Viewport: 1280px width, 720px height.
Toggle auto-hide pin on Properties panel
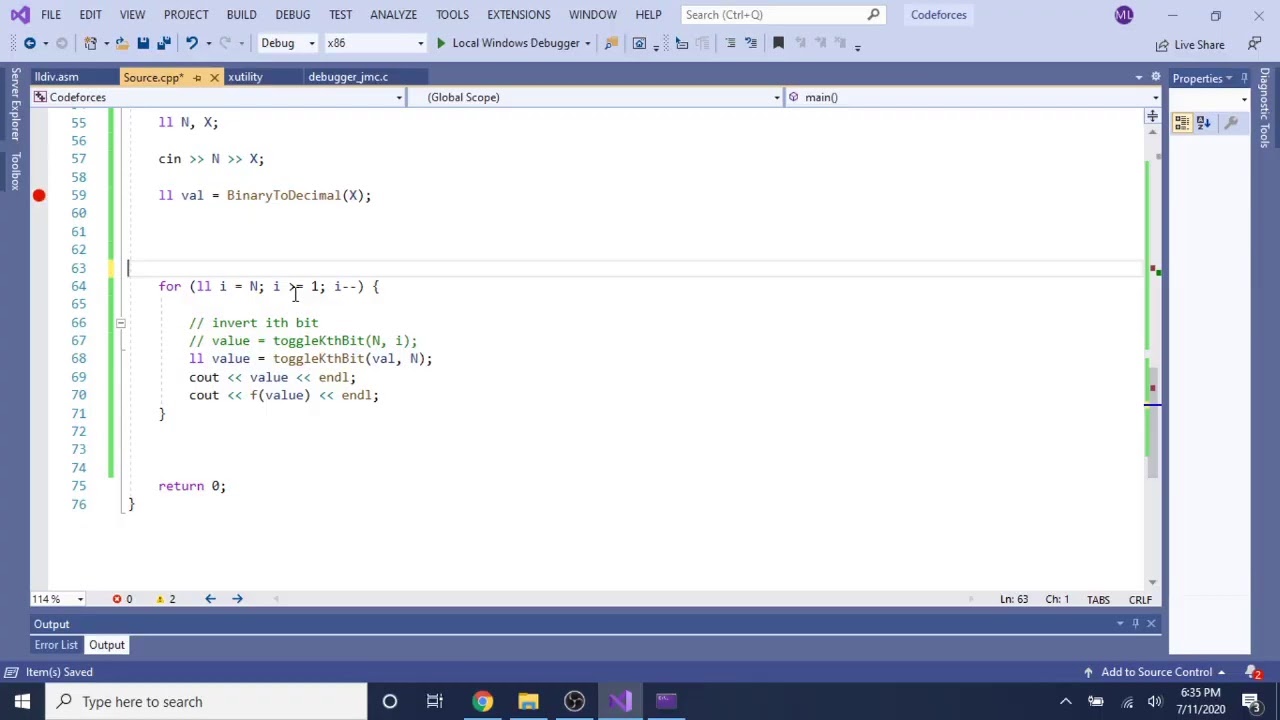1244,78
